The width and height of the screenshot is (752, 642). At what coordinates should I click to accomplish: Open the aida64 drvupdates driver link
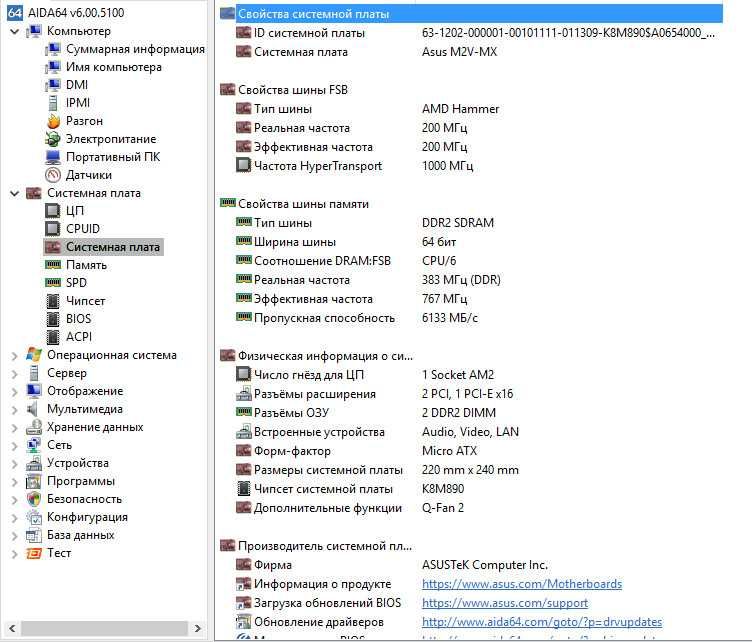(542, 622)
